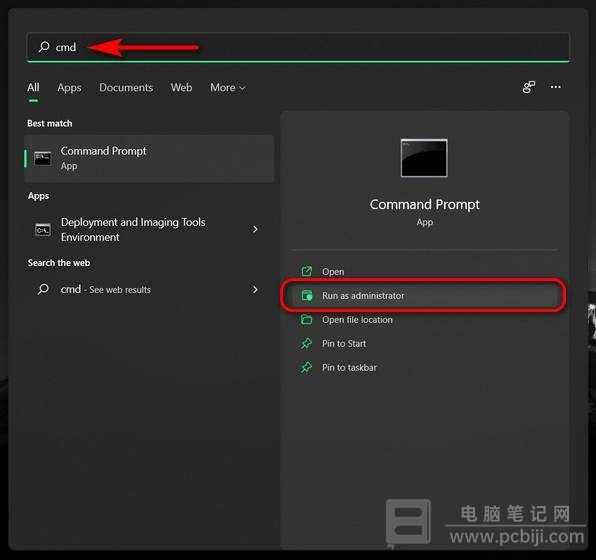Select Command Prompt best match result
Image resolution: width=596 pixels, height=560 pixels.
[x=149, y=159]
